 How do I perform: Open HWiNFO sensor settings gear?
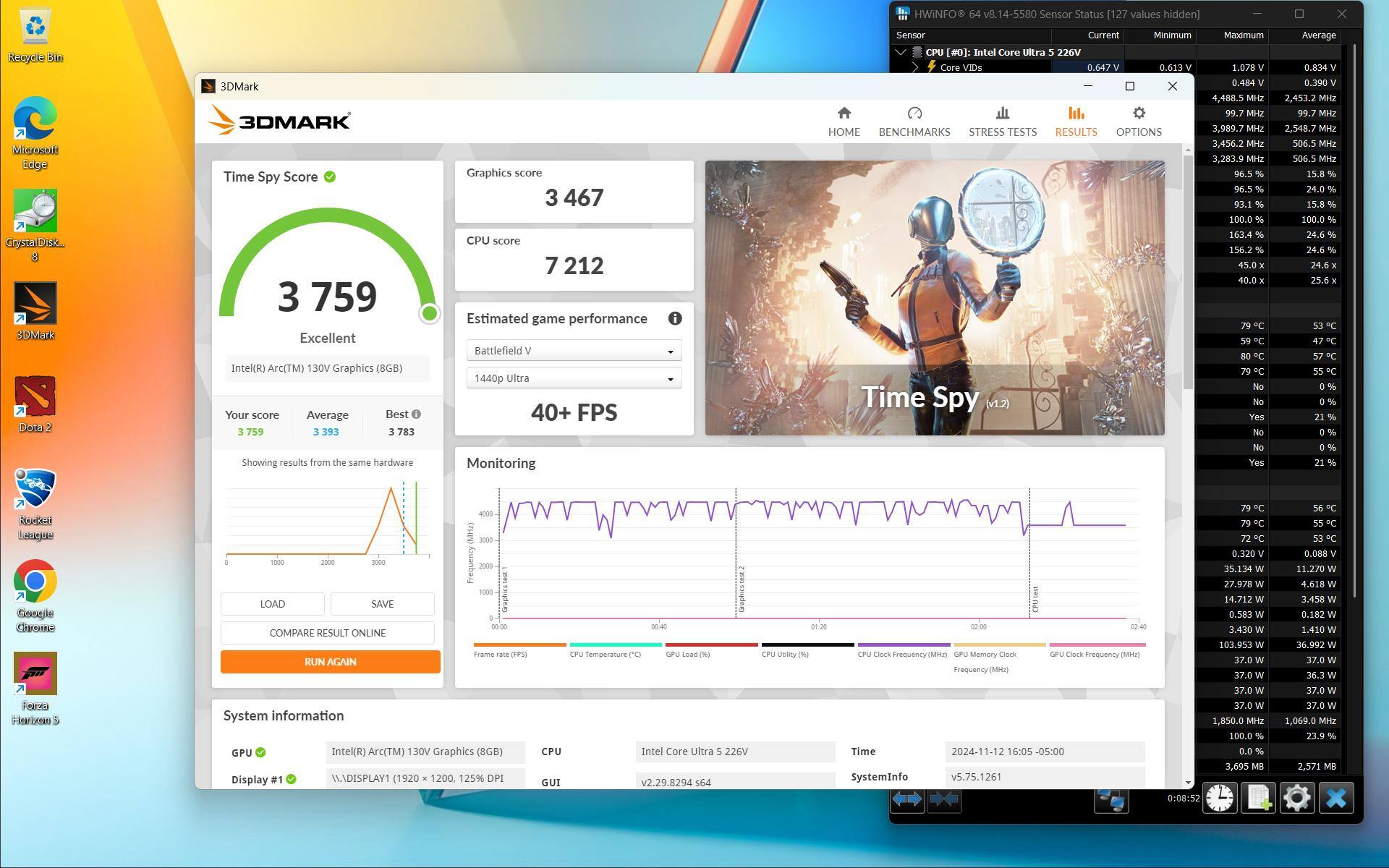1296,799
